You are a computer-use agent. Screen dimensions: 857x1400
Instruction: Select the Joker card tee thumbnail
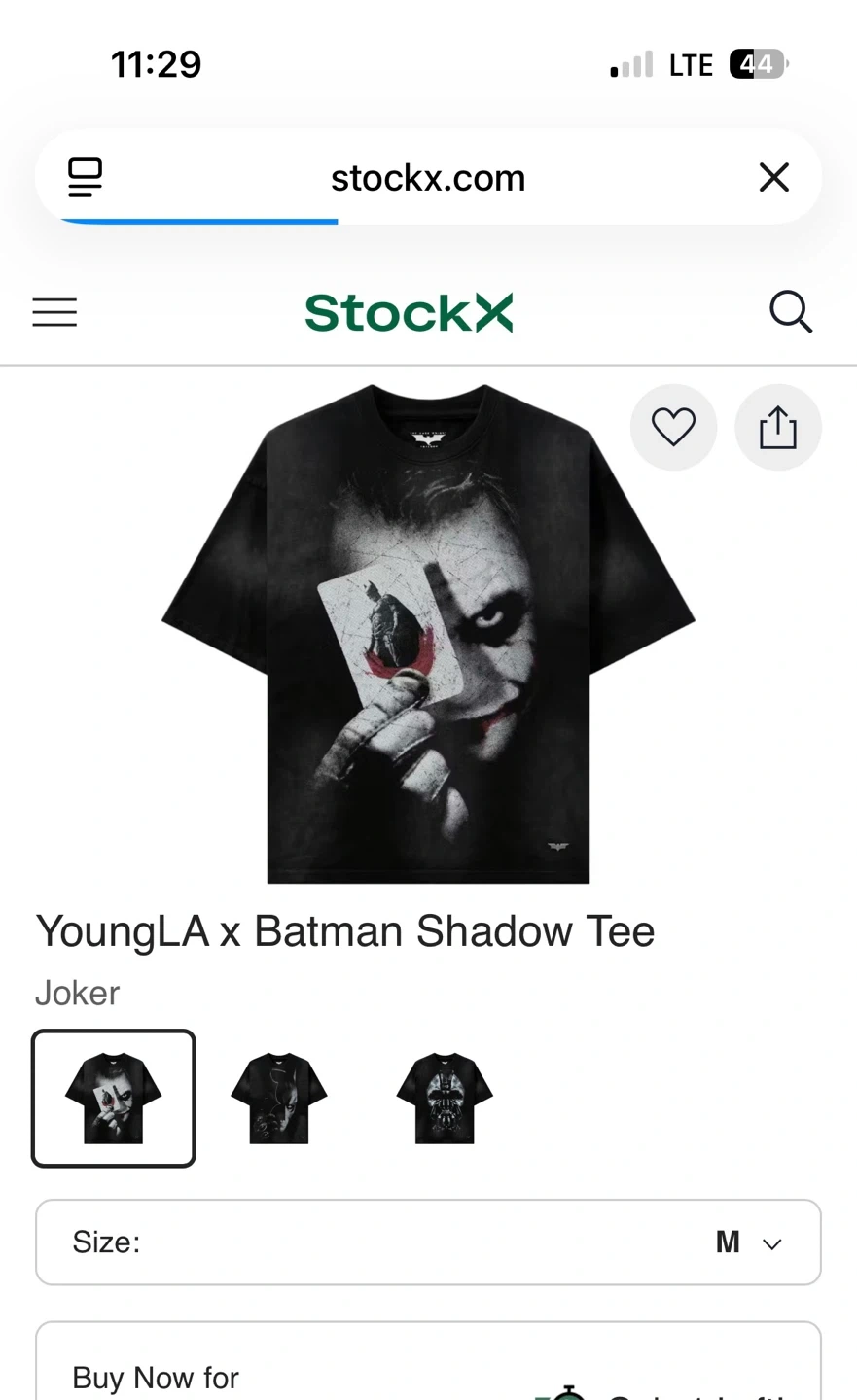coord(114,1098)
